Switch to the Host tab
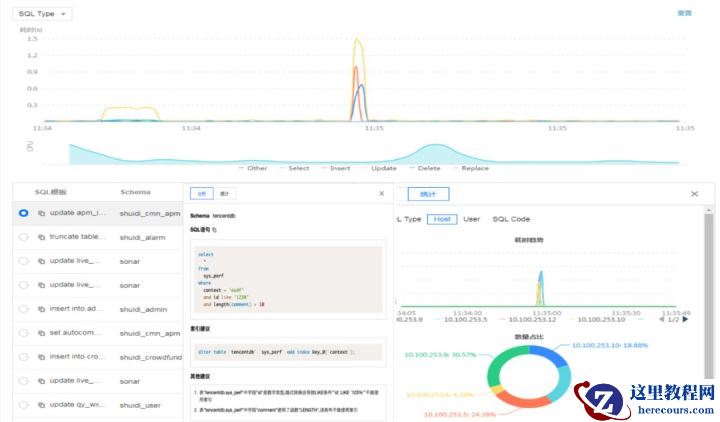 coord(442,219)
